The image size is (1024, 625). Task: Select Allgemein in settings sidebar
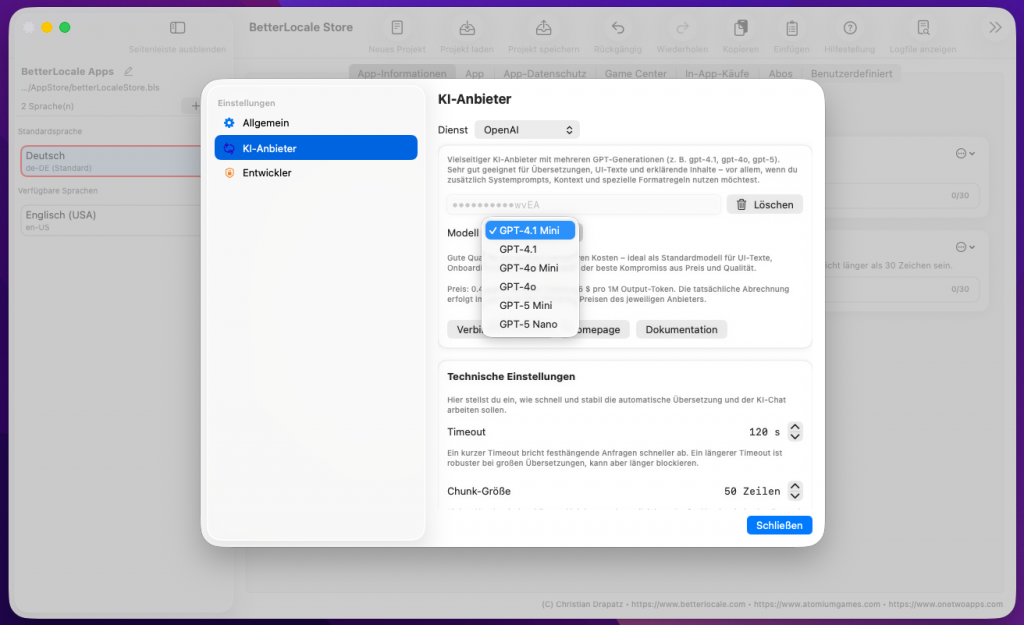click(265, 123)
